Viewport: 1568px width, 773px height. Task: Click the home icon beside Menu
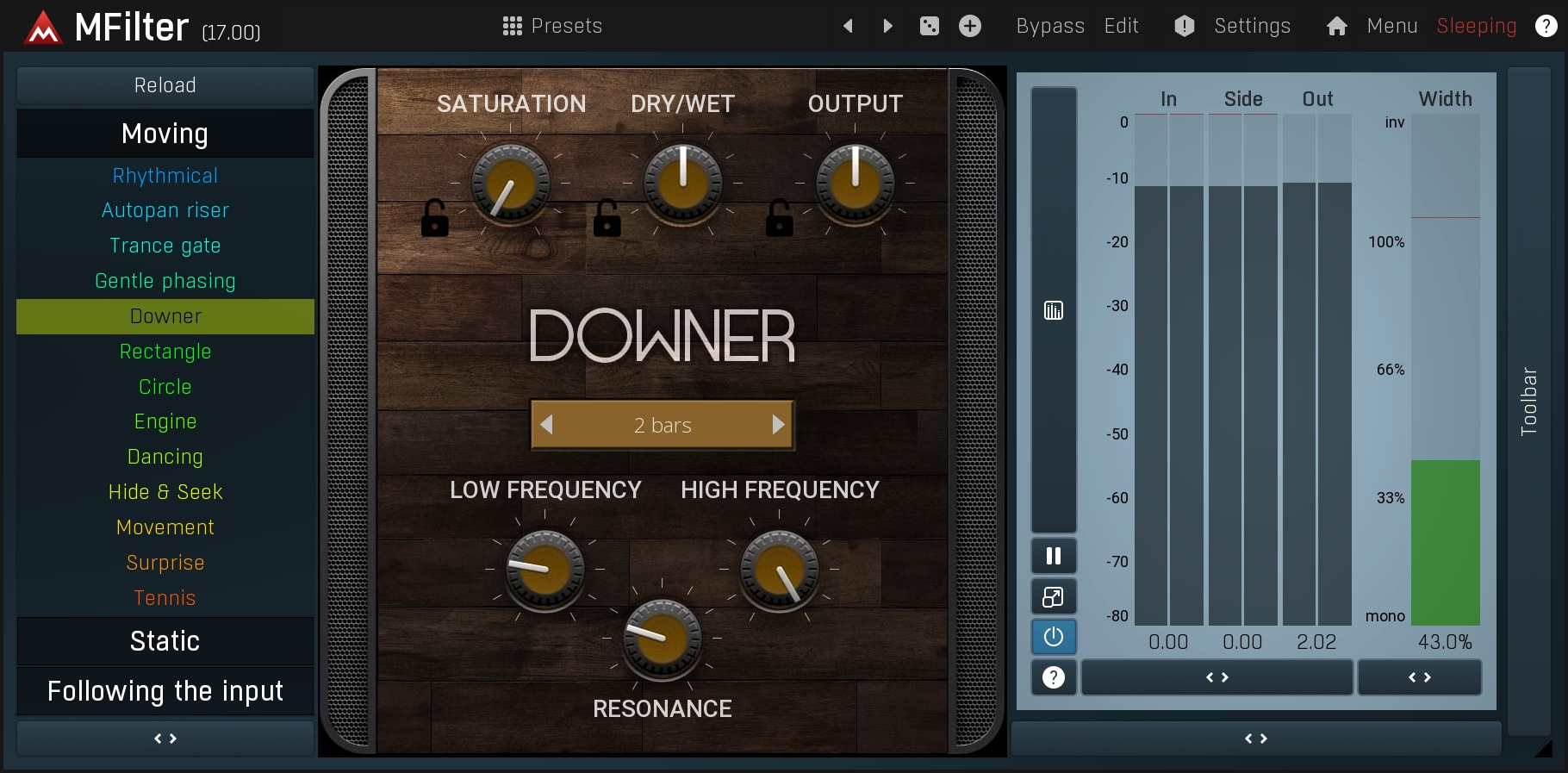click(1336, 26)
